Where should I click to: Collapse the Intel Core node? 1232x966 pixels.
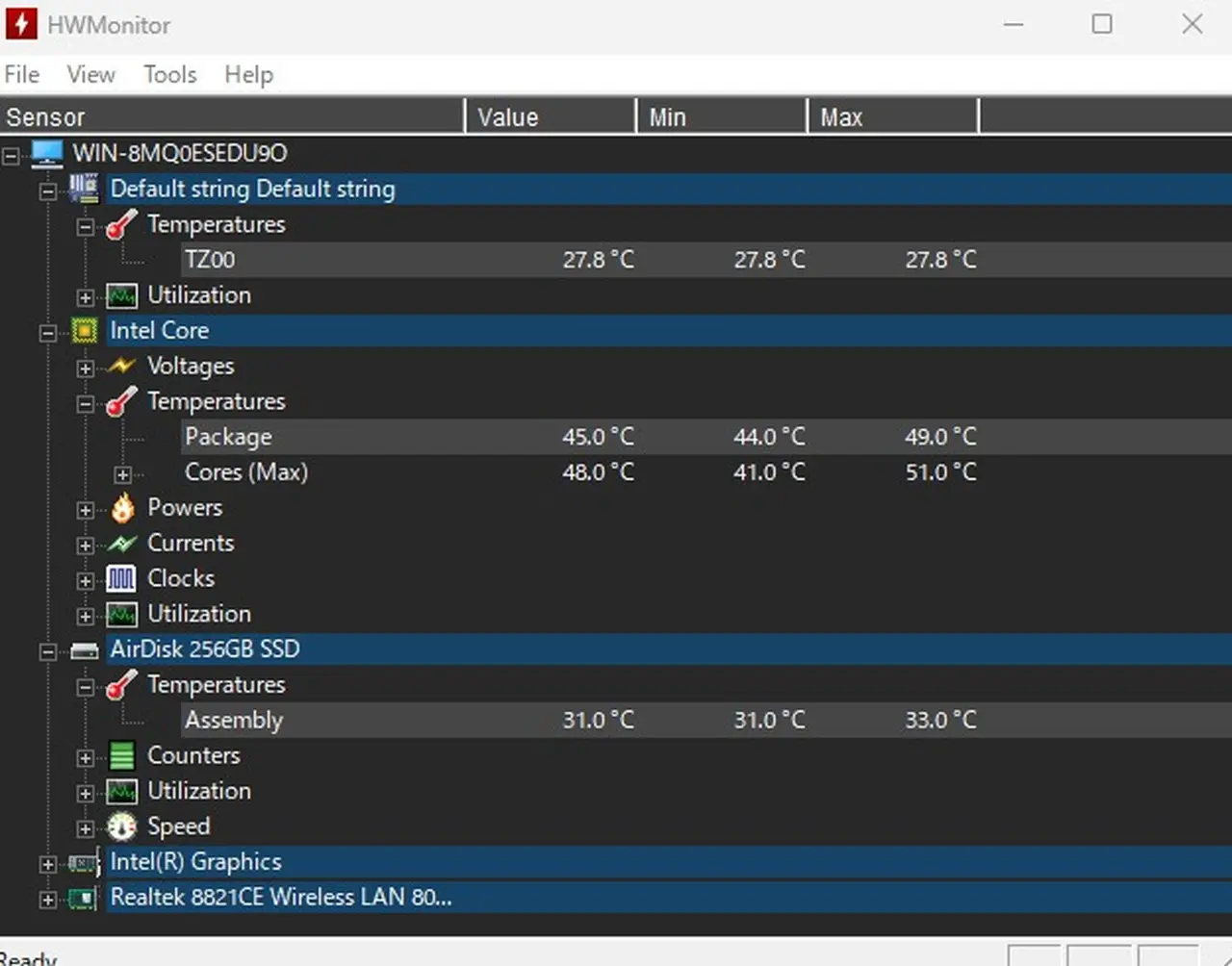pos(47,333)
